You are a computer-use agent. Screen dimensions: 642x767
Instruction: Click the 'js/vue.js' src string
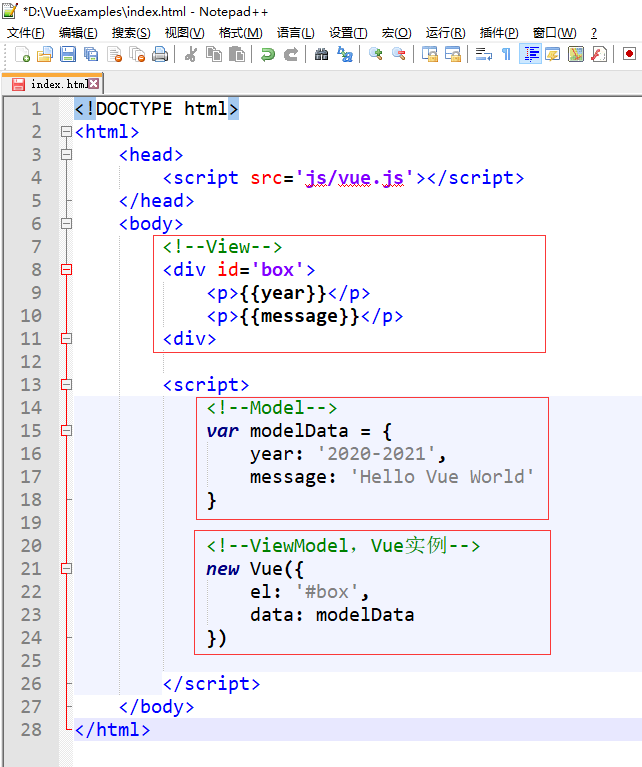click(x=354, y=178)
